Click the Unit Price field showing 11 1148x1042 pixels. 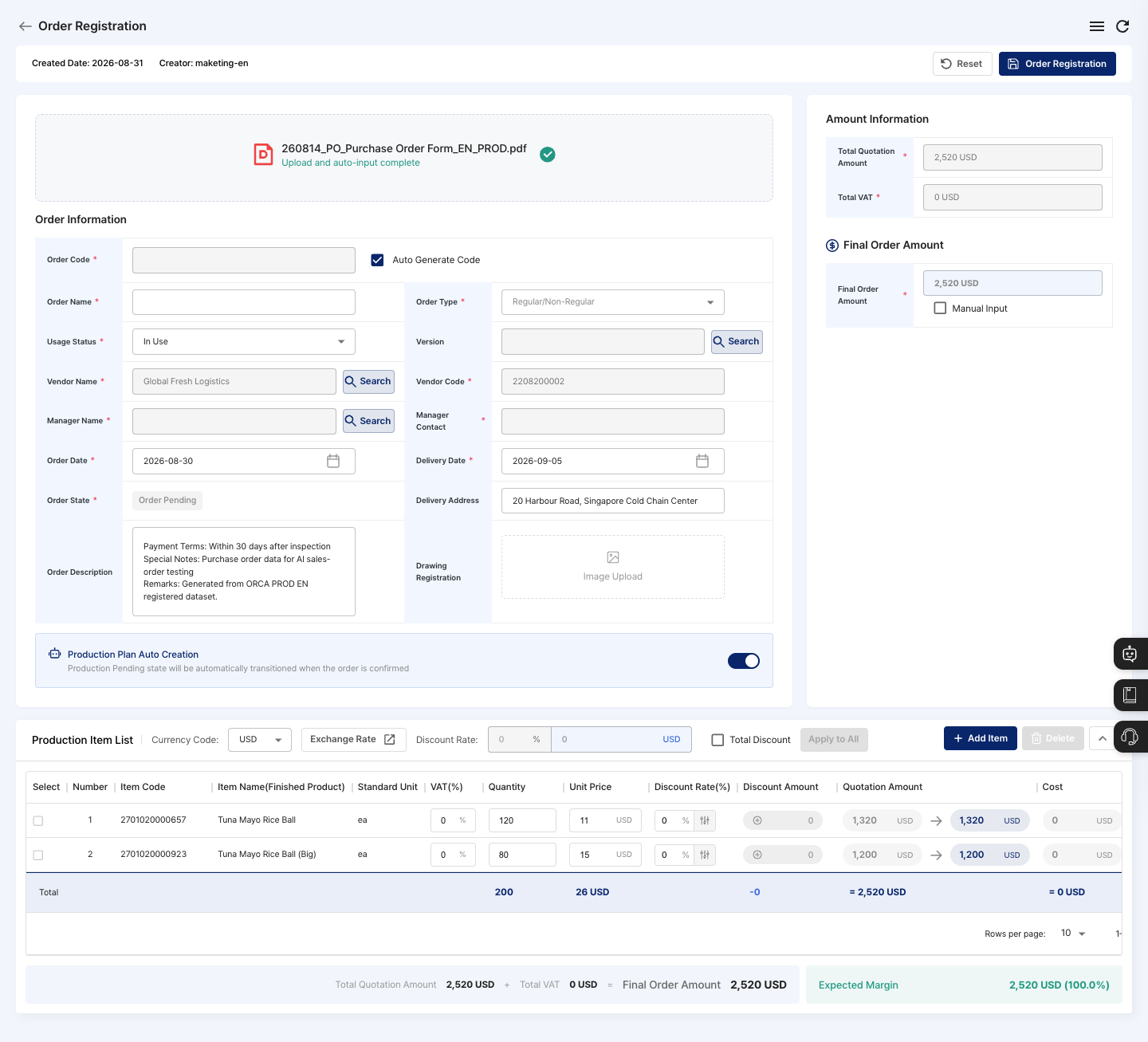pyautogui.click(x=605, y=820)
